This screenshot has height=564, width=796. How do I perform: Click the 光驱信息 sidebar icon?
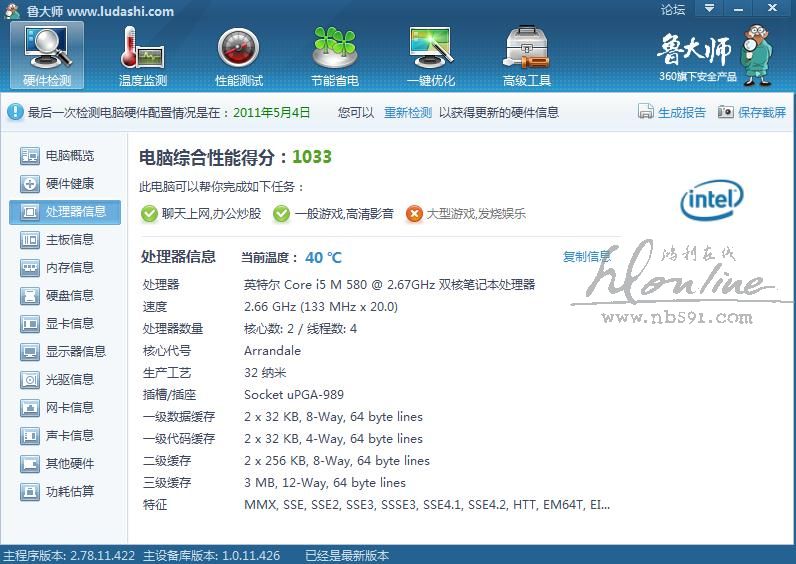point(29,379)
